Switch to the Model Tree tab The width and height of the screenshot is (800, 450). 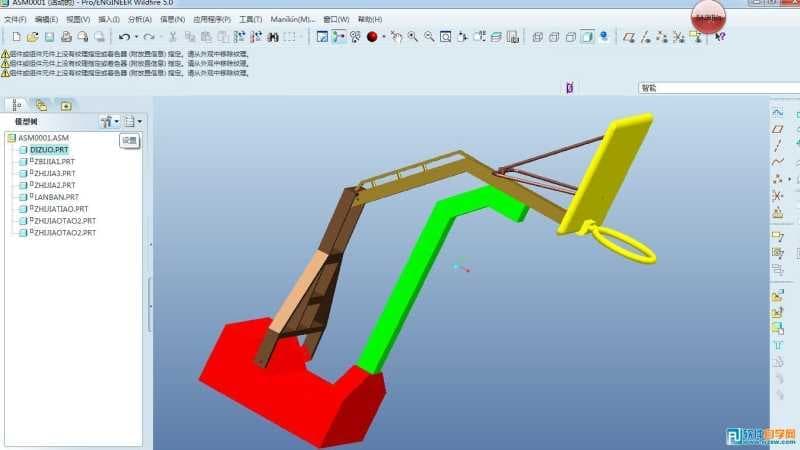(x=17, y=105)
